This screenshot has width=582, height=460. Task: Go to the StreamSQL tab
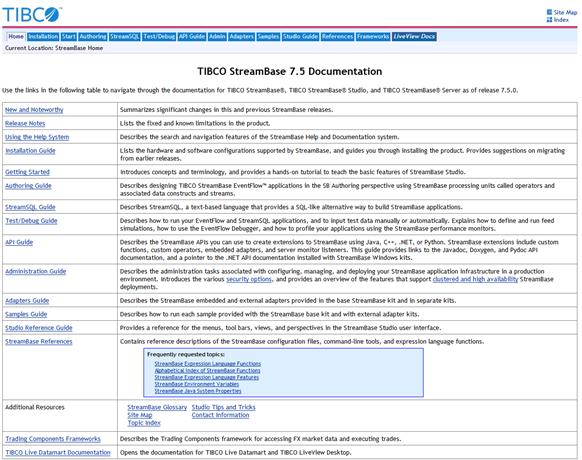(125, 36)
